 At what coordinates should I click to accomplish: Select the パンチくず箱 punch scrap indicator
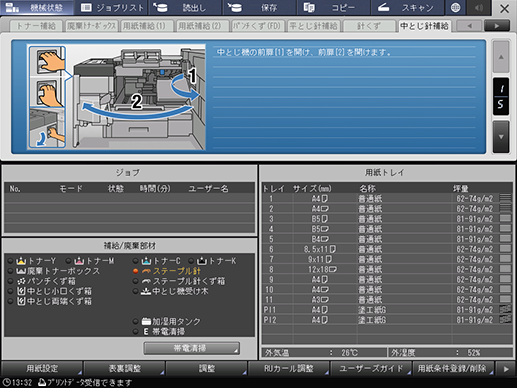[x=42, y=281]
